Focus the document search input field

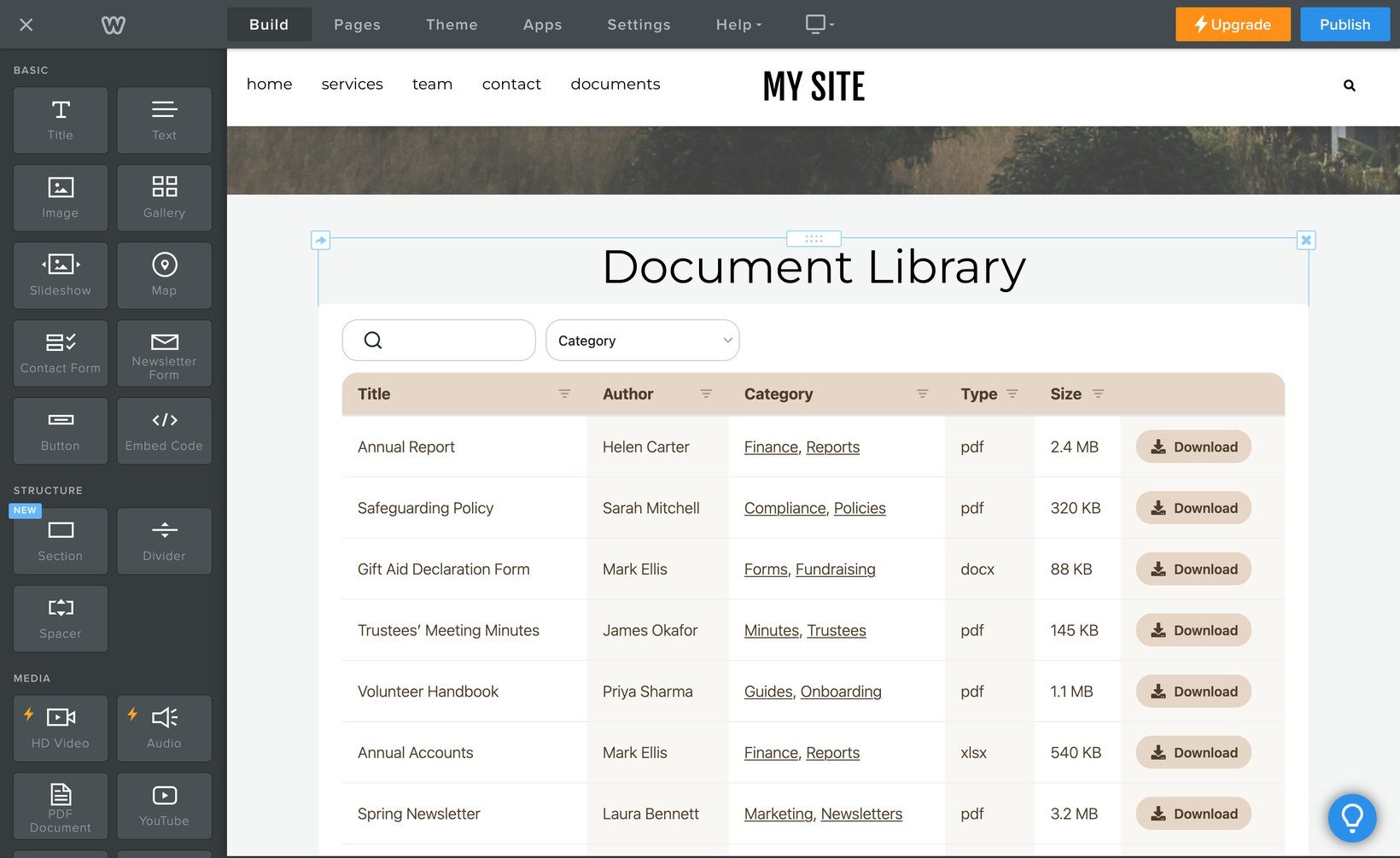[x=439, y=341]
